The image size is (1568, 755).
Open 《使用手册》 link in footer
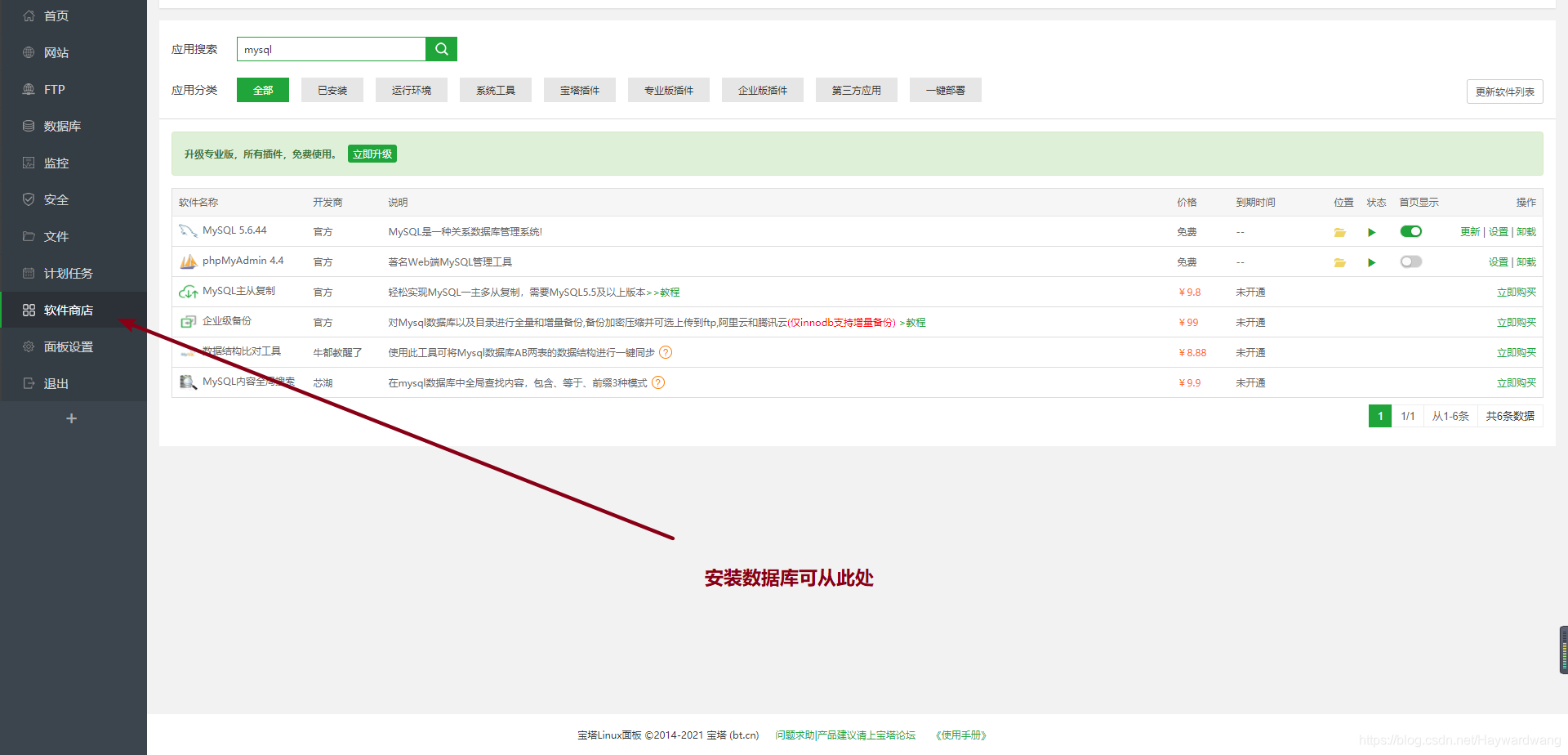(961, 735)
